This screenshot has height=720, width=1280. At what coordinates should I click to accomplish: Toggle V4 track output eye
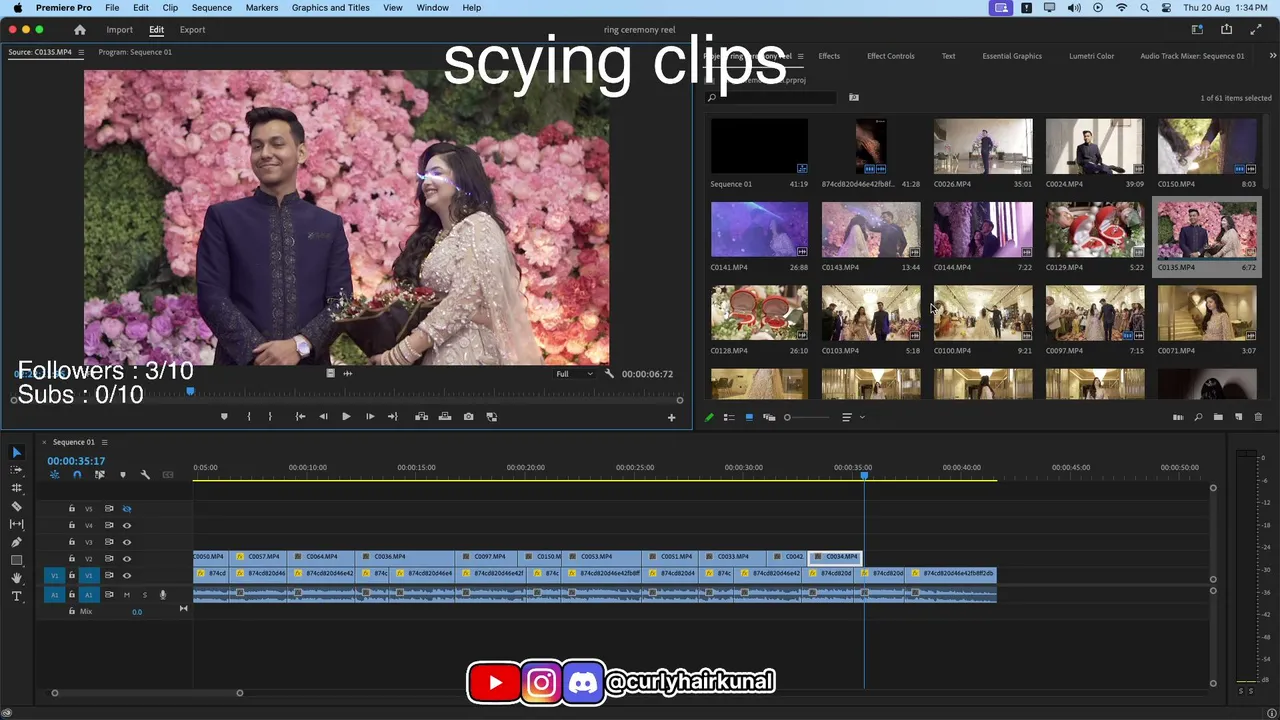(127, 525)
